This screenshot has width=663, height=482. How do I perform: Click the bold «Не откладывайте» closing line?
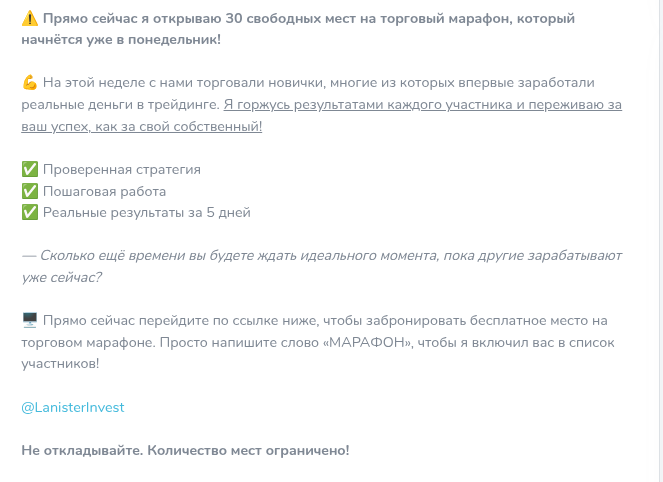coord(185,450)
